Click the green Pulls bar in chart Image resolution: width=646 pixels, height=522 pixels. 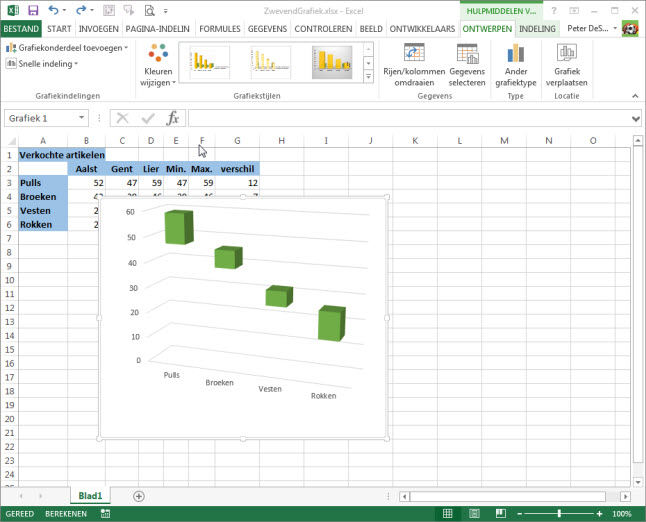click(179, 227)
